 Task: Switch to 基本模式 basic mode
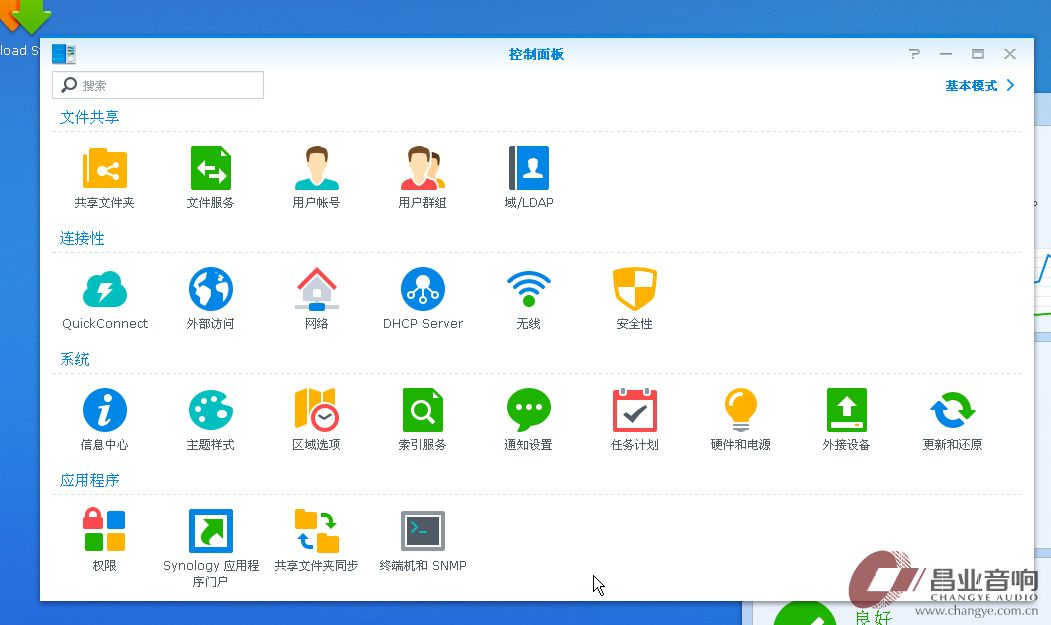[x=971, y=86]
